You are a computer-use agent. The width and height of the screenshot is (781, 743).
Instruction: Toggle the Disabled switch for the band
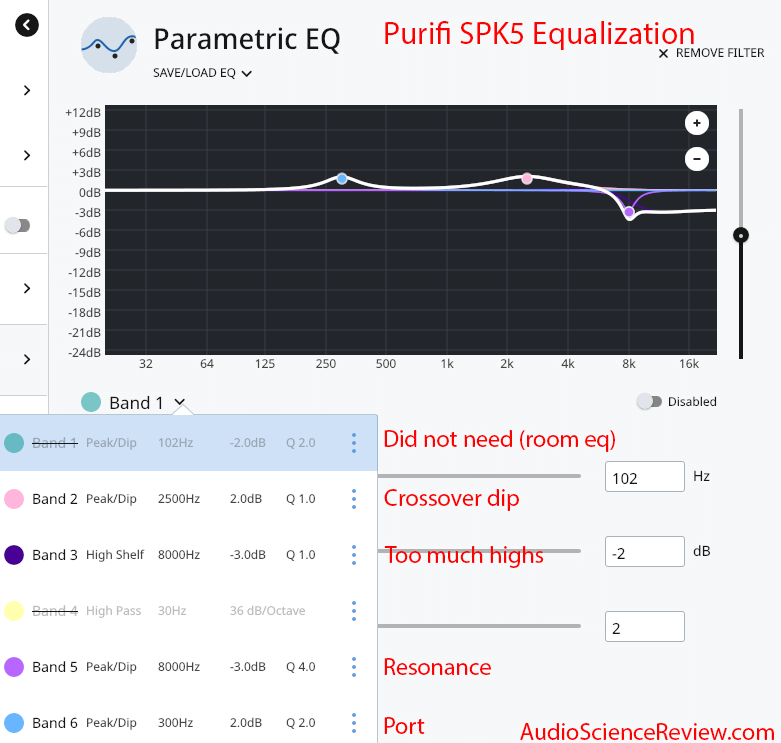point(650,401)
